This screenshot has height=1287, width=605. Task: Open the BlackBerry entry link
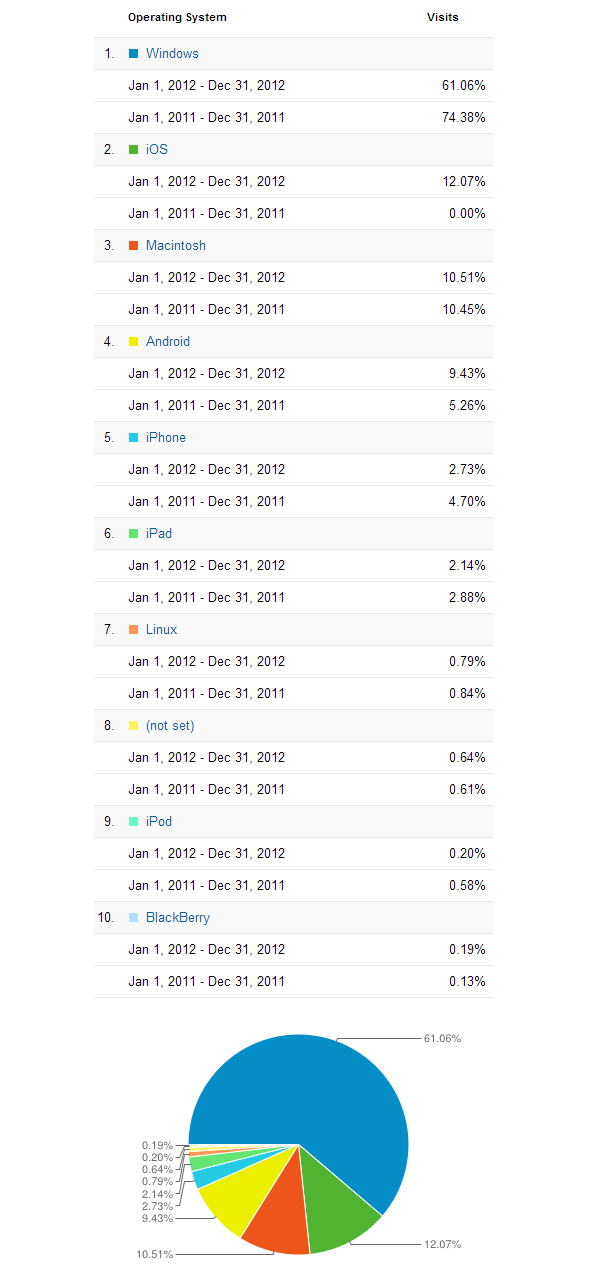[x=178, y=918]
